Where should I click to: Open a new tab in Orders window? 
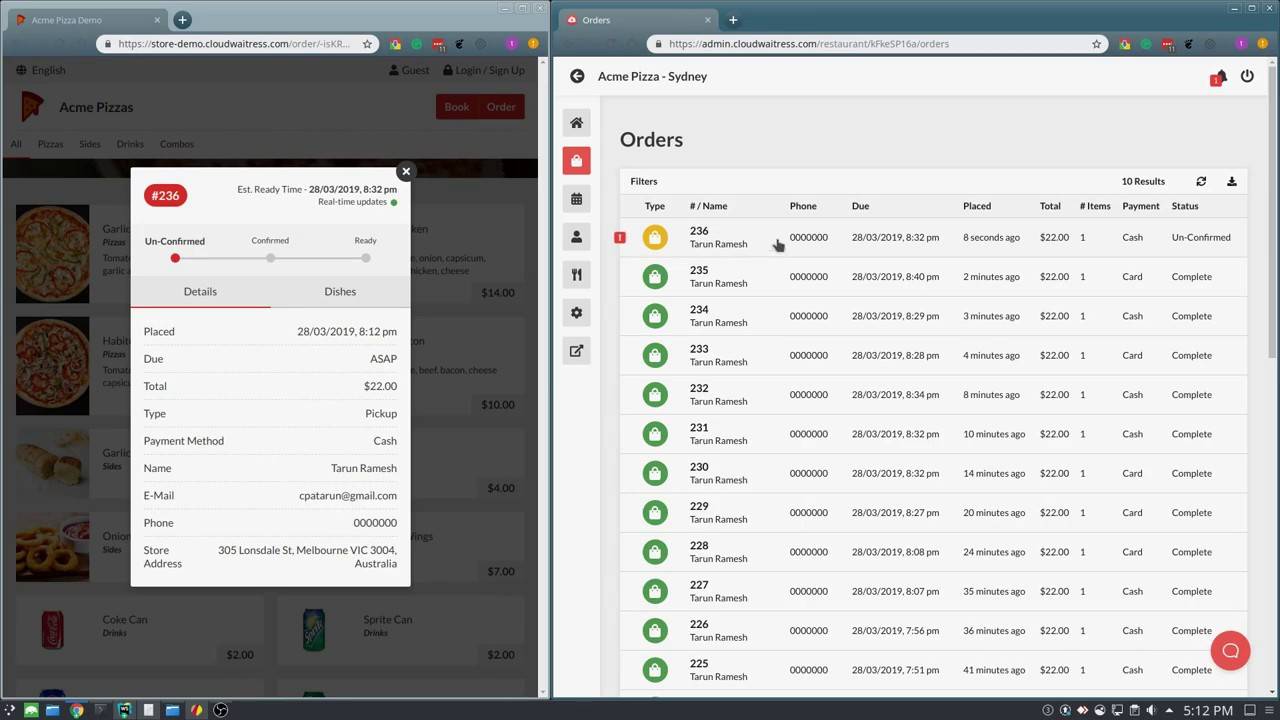733,20
